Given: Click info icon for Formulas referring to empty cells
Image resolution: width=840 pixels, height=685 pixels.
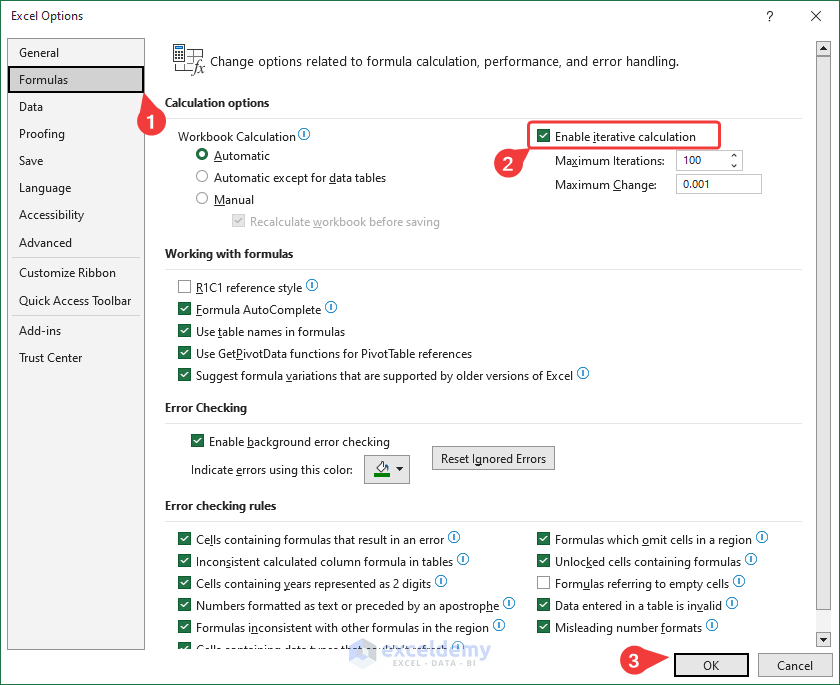Looking at the screenshot, I should tap(739, 581).
